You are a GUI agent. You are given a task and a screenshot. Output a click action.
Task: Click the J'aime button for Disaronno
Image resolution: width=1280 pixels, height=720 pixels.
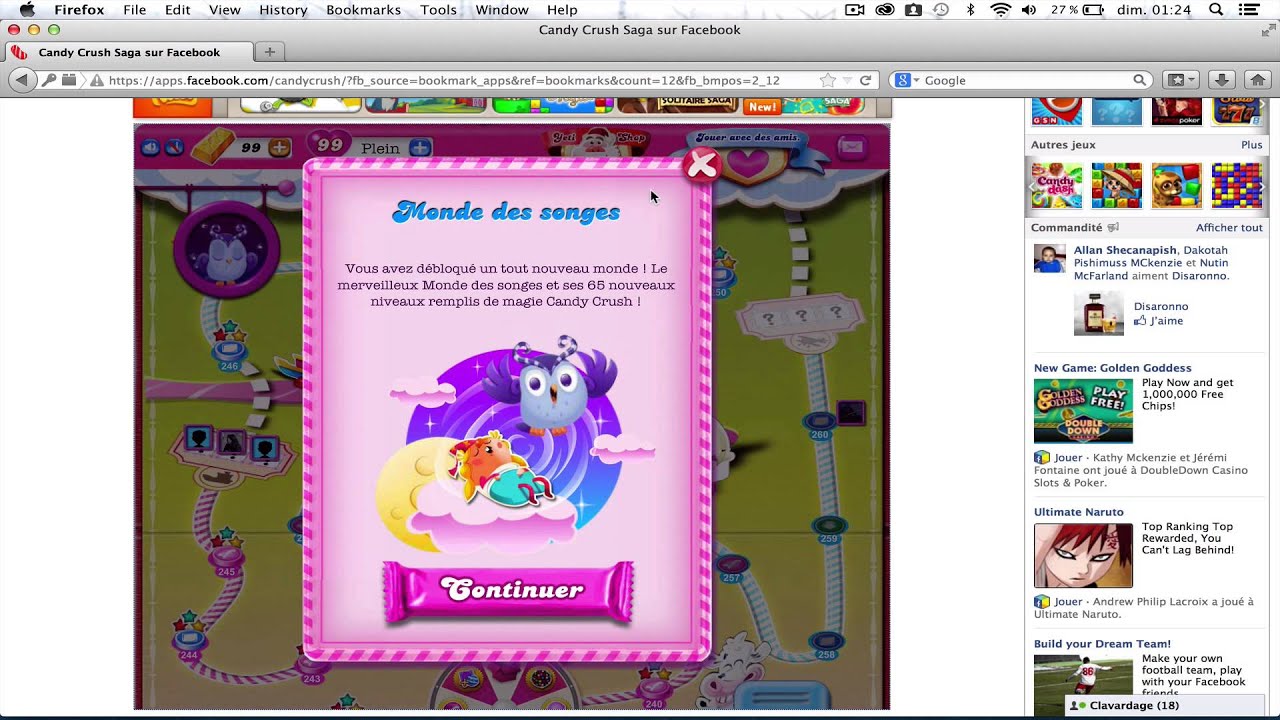tap(1159, 321)
